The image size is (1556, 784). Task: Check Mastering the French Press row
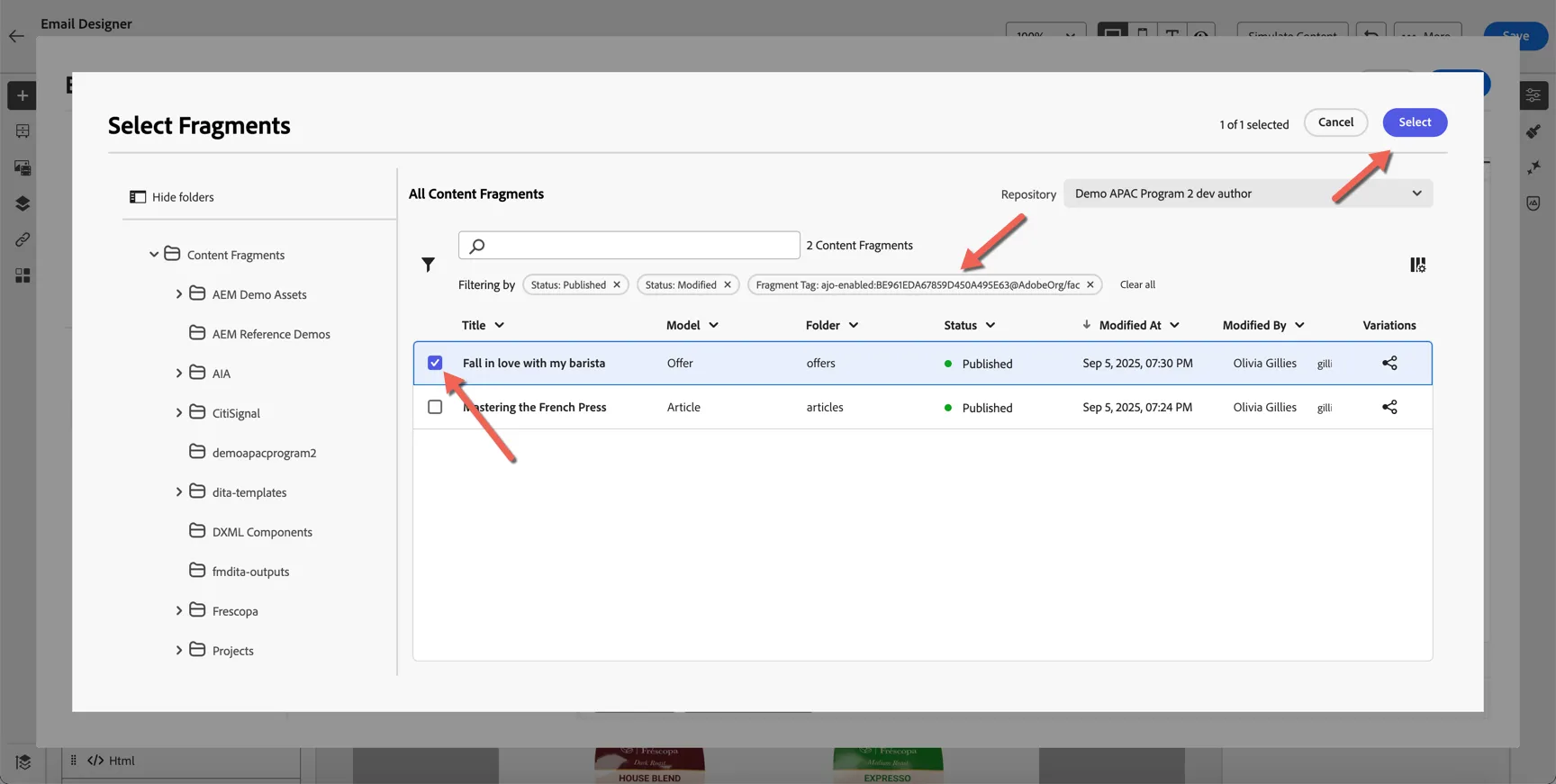click(x=435, y=407)
